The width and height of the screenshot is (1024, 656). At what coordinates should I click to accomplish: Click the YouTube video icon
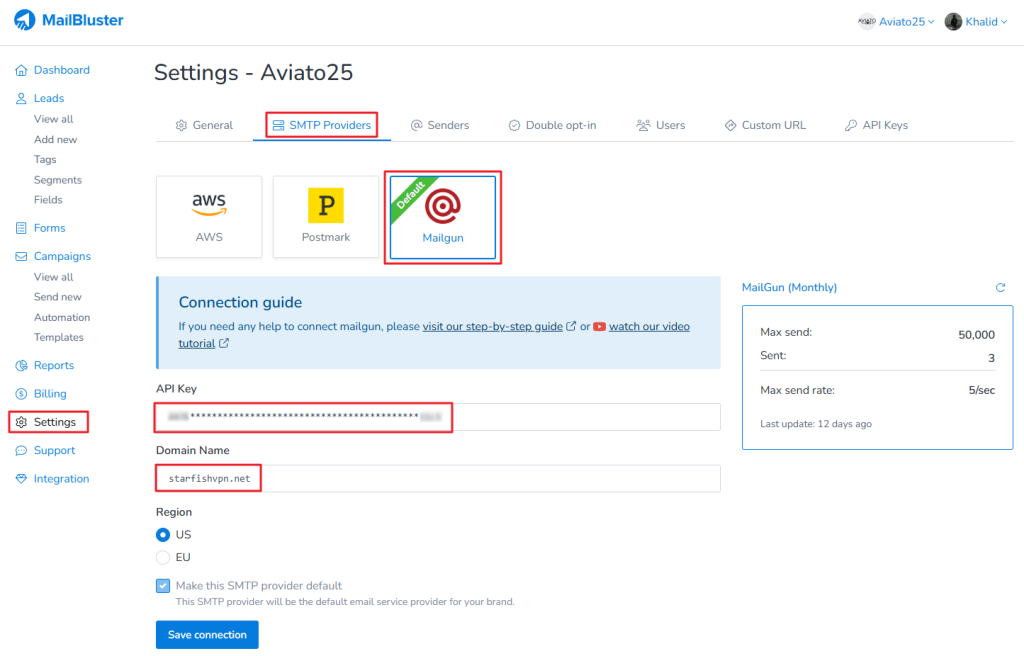[600, 327]
